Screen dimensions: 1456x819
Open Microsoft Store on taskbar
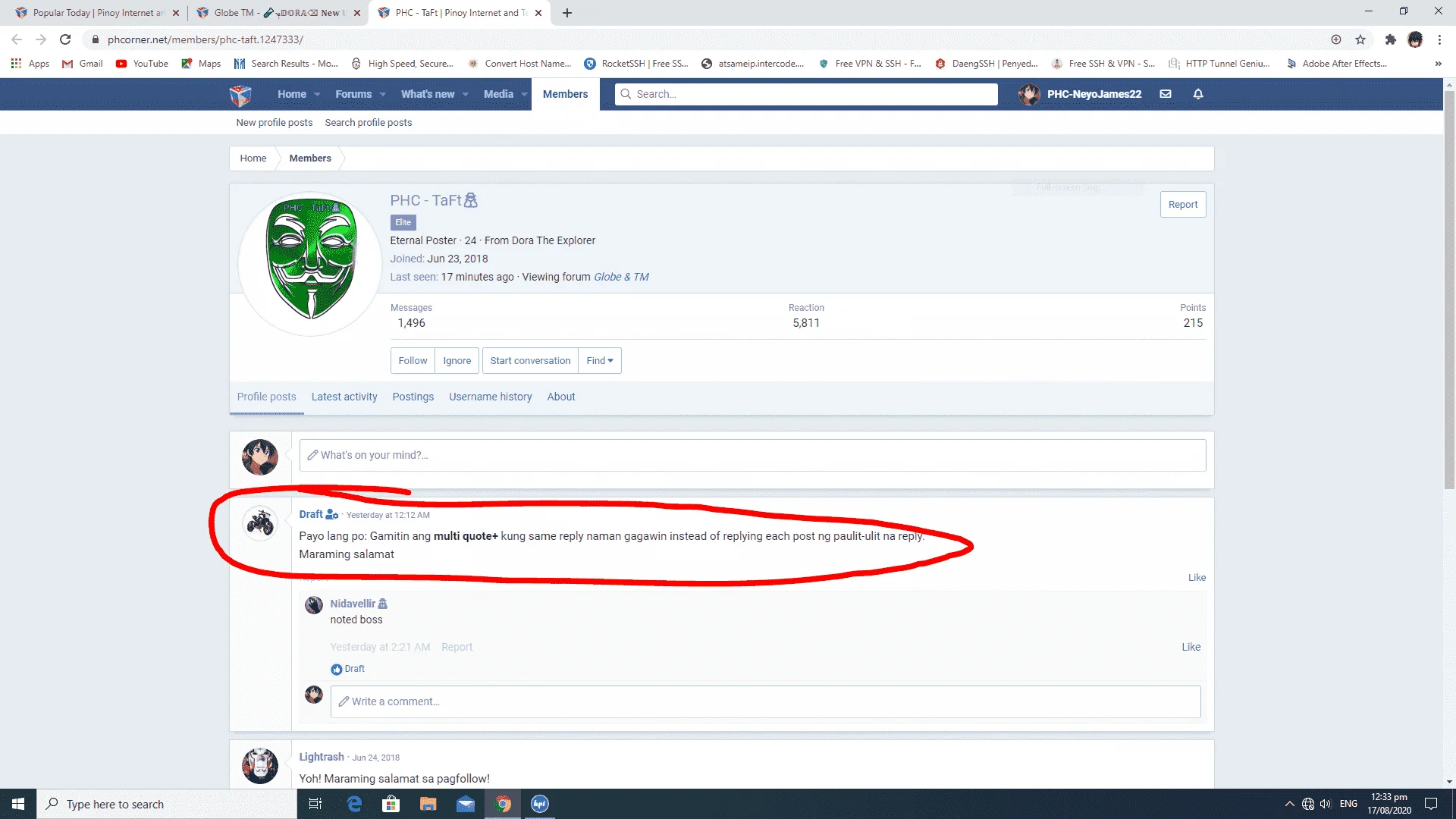click(x=391, y=804)
